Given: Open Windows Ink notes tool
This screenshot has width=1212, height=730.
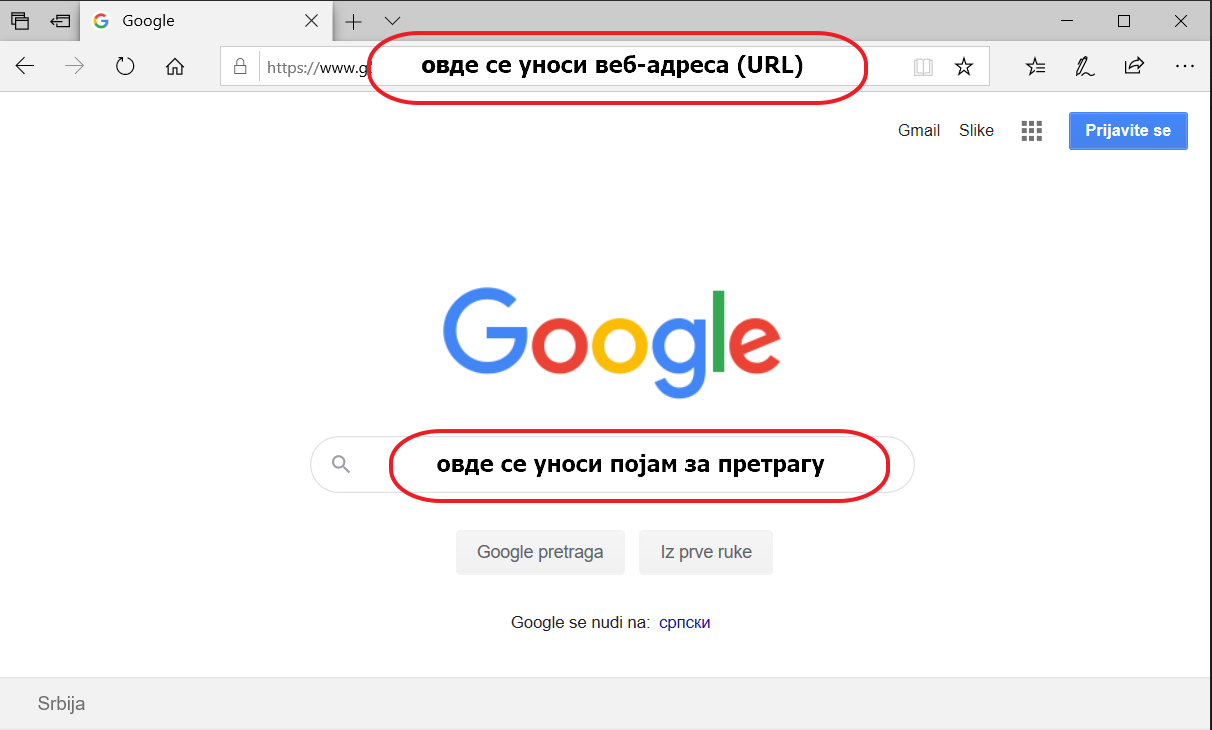Looking at the screenshot, I should (x=1084, y=66).
